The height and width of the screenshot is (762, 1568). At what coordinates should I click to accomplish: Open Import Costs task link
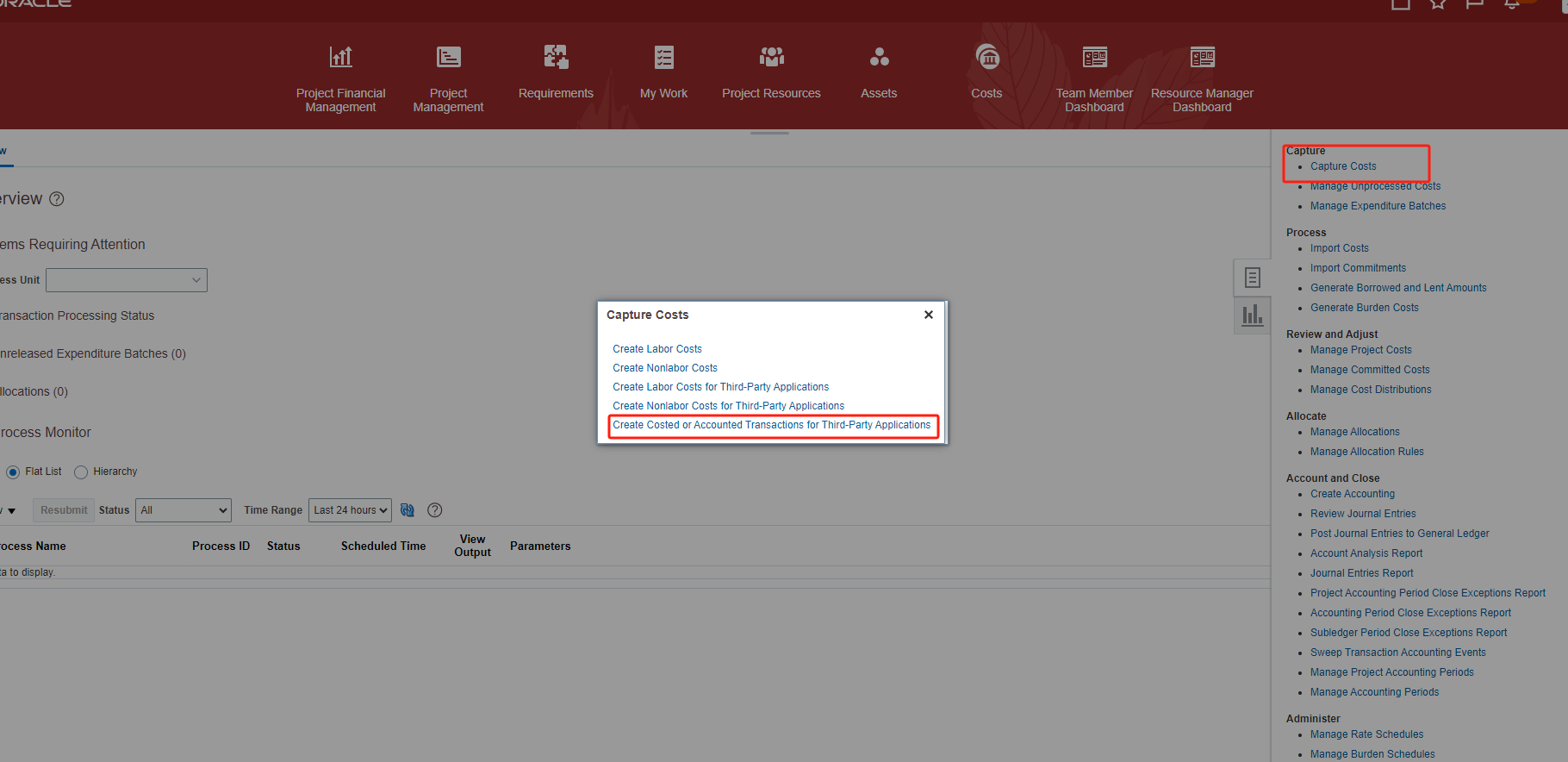(x=1339, y=248)
